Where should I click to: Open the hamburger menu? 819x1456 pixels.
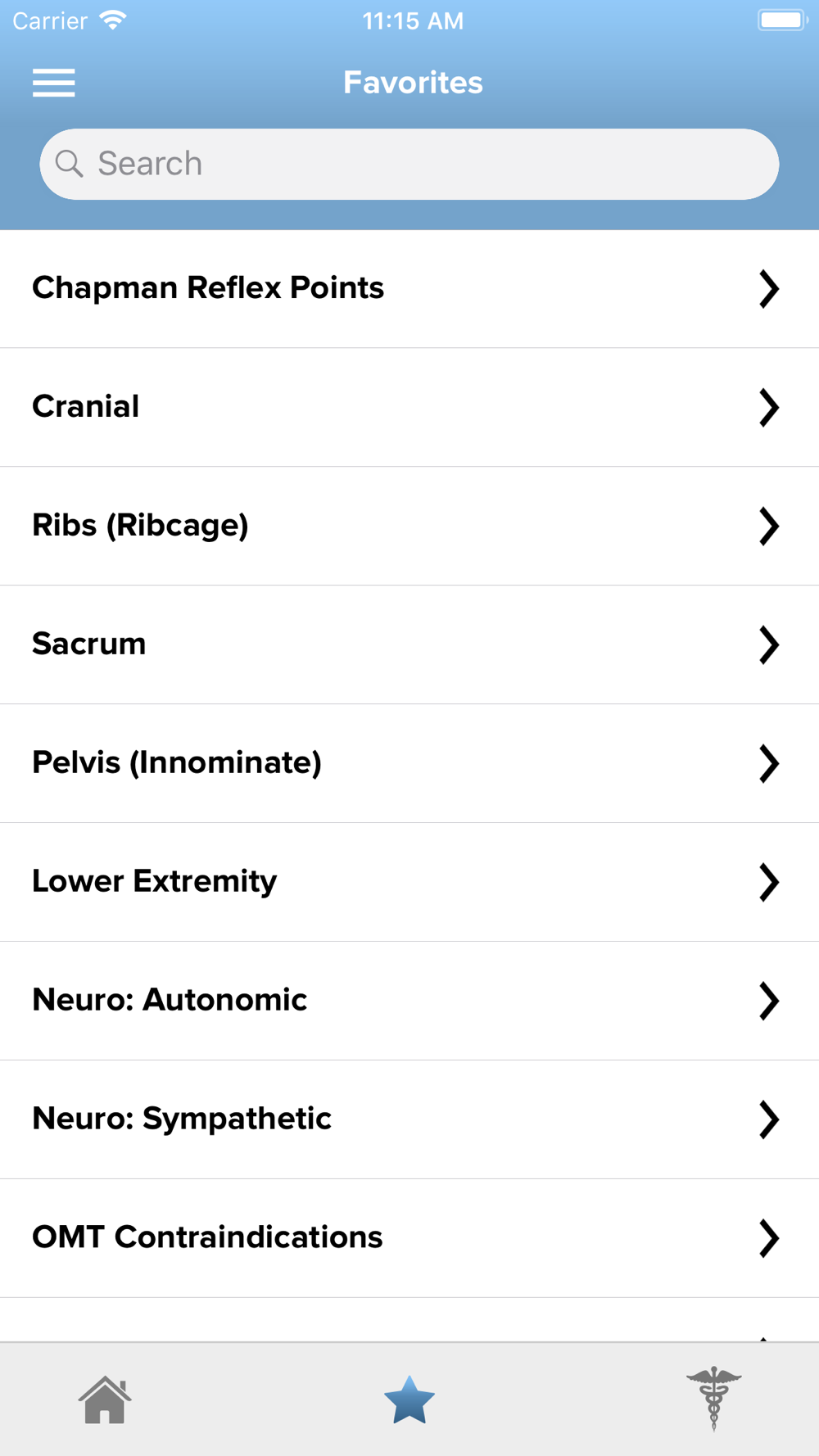(x=54, y=83)
